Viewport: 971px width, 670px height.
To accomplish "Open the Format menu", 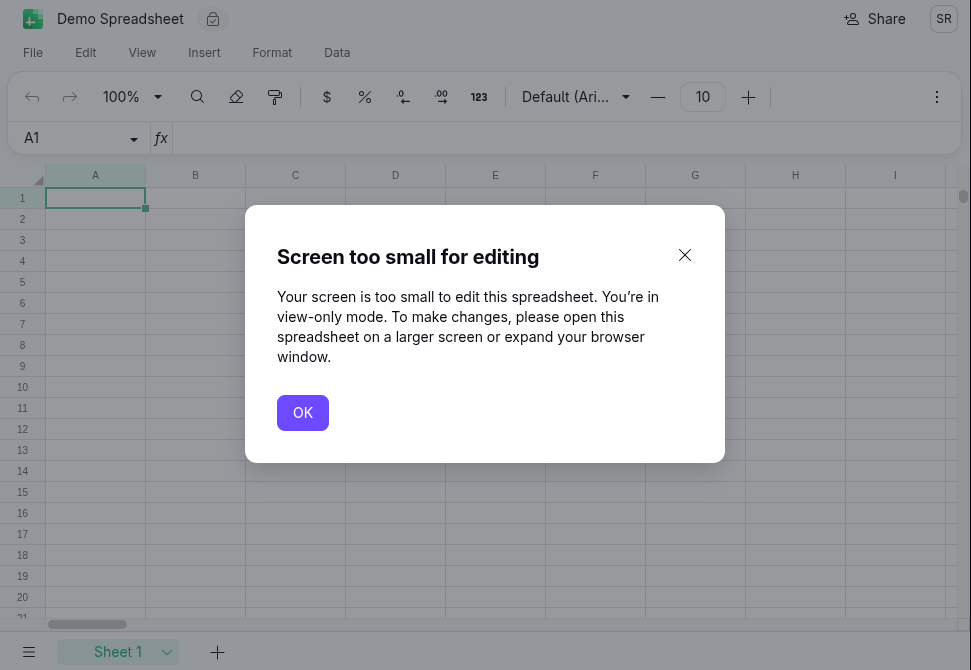I will point(272,52).
